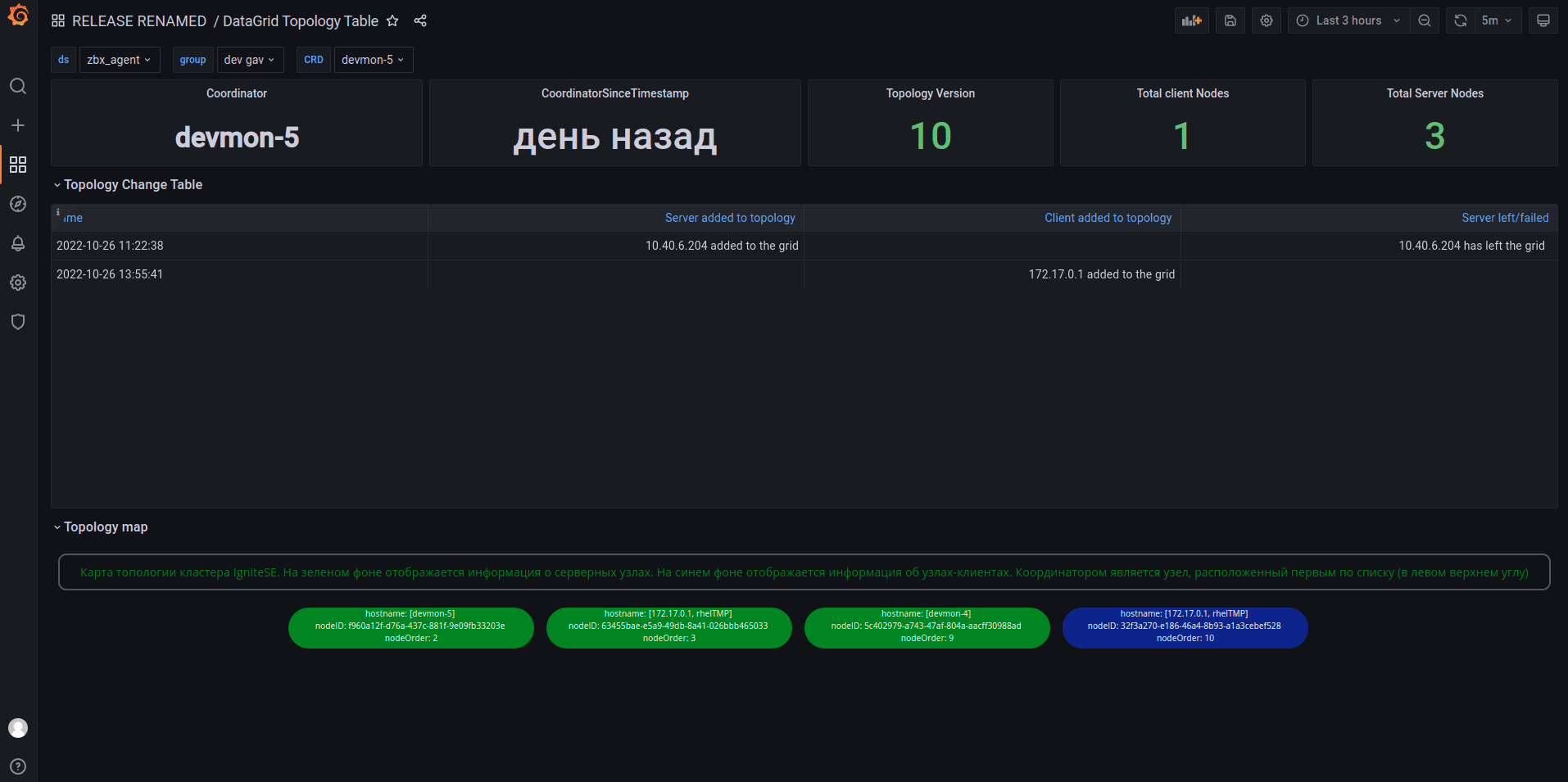Save the dashboard with disk icon
Screen dimensions: 1568x782
(1230, 20)
